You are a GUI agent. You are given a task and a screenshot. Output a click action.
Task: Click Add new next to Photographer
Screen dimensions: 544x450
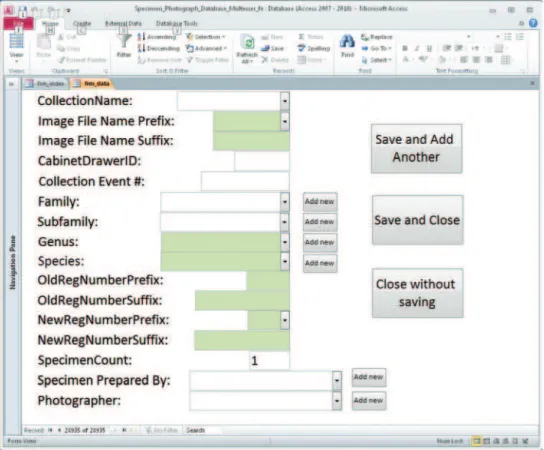tap(368, 401)
